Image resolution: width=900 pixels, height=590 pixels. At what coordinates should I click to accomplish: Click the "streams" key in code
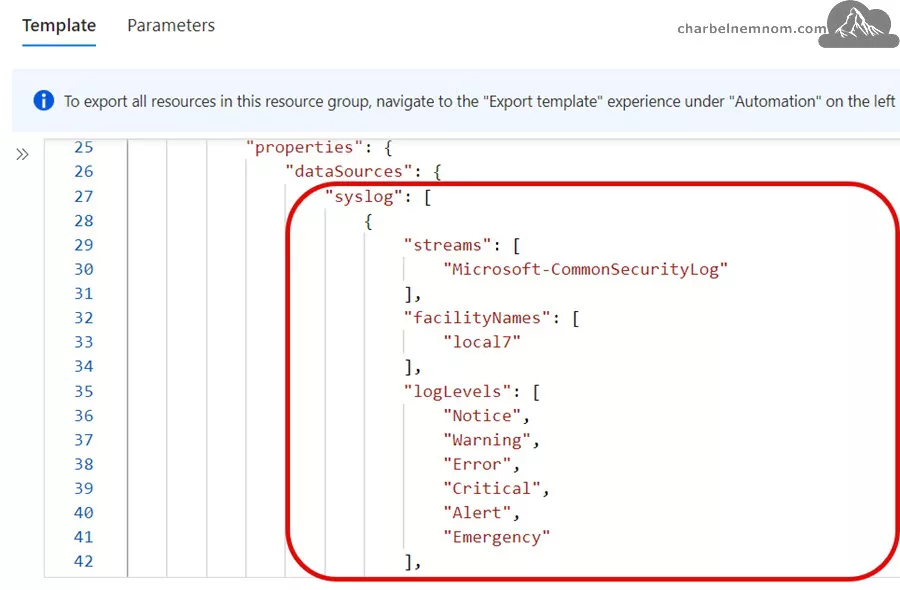[447, 246]
